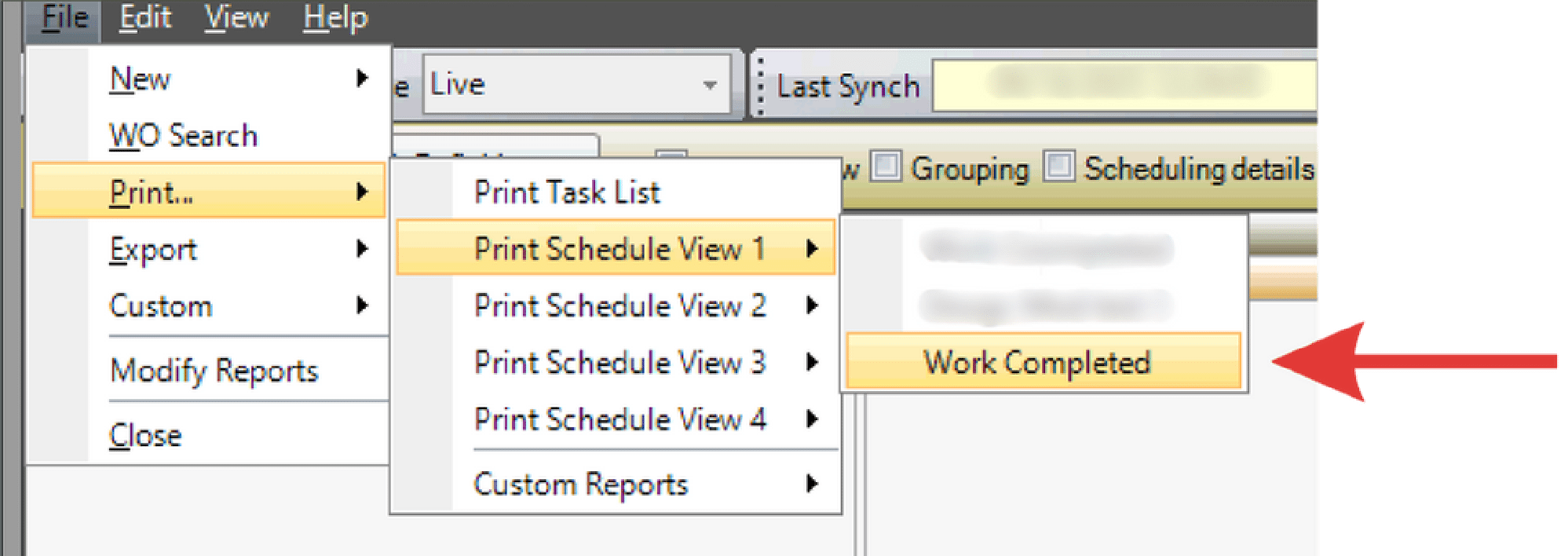Viewport: 1568px width, 556px height.
Task: Open the Help menu
Action: (335, 17)
